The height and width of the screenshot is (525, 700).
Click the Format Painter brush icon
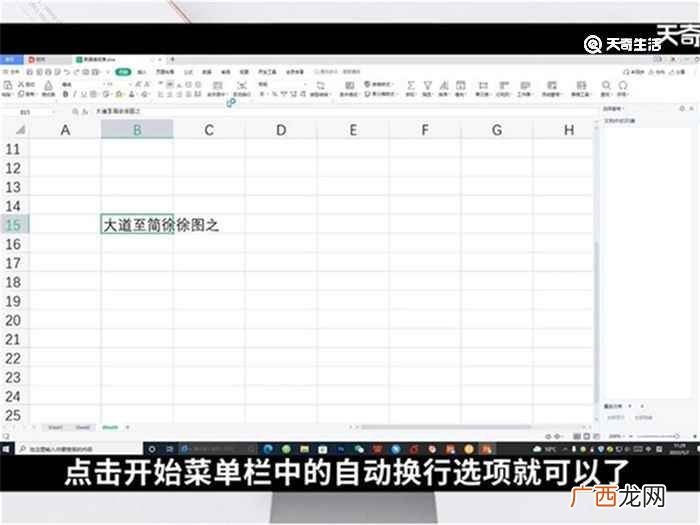(x=48, y=85)
